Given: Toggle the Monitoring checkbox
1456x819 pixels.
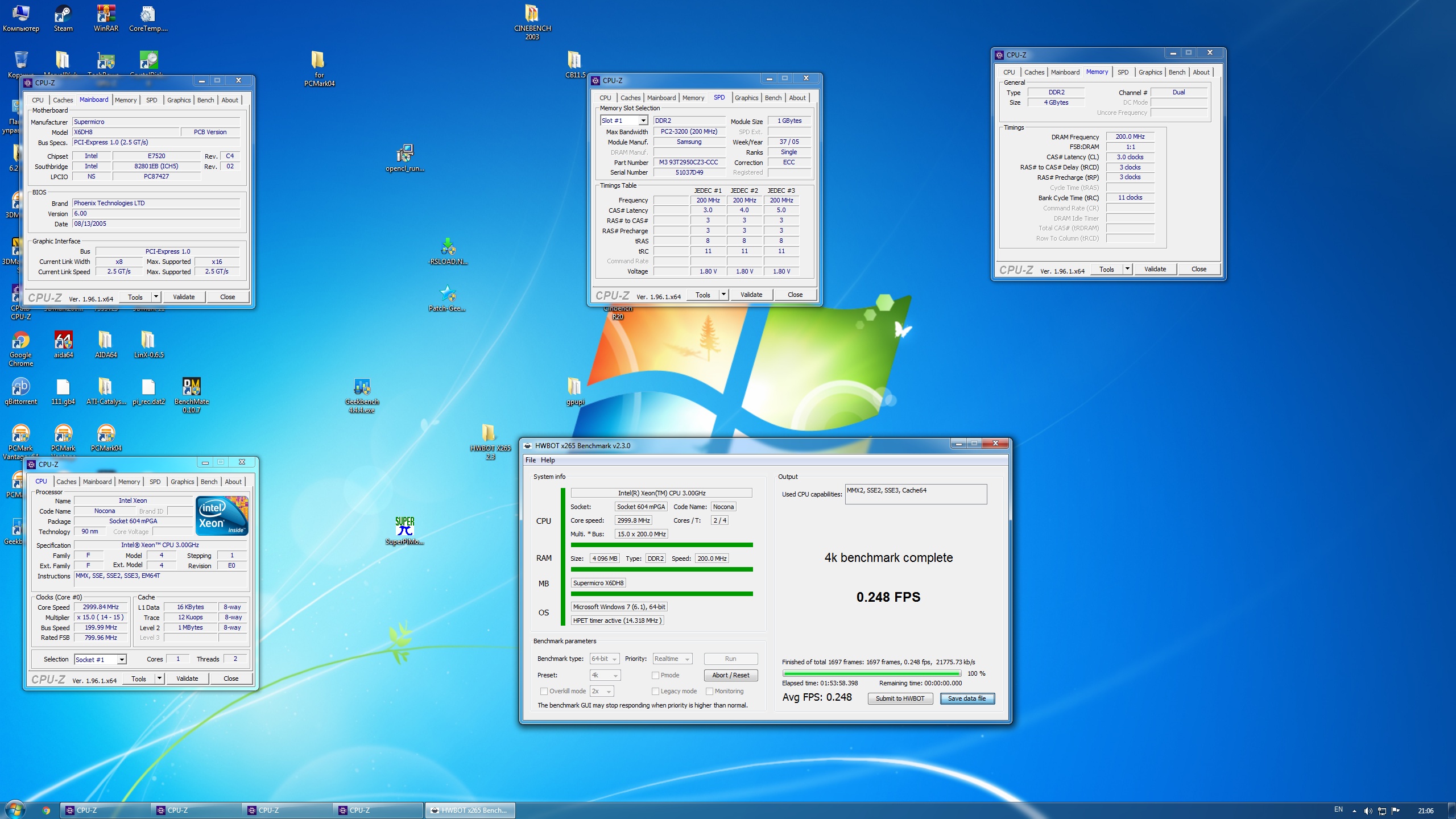Looking at the screenshot, I should click(709, 691).
